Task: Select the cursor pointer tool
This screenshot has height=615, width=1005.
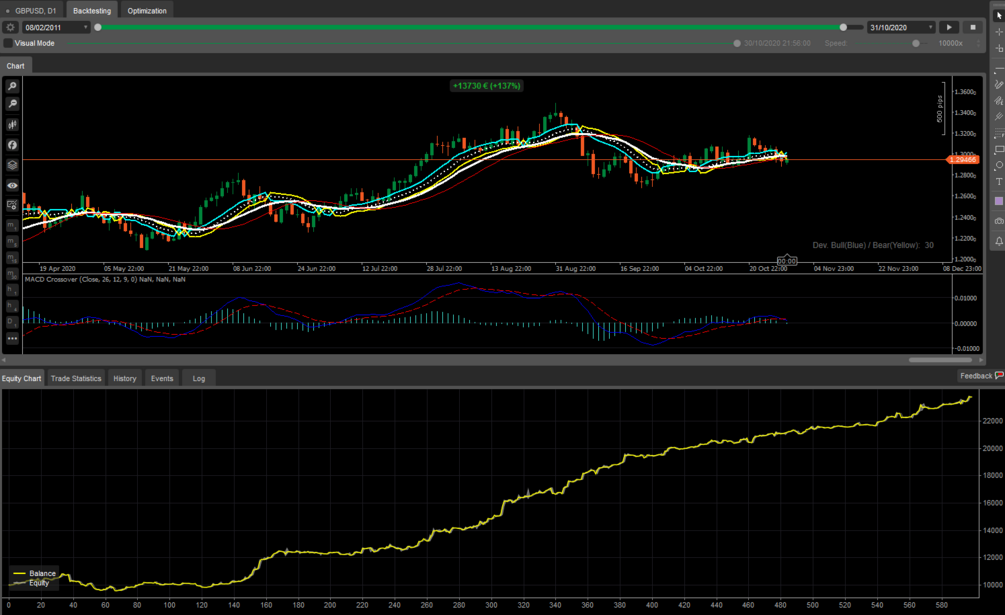Action: point(999,15)
